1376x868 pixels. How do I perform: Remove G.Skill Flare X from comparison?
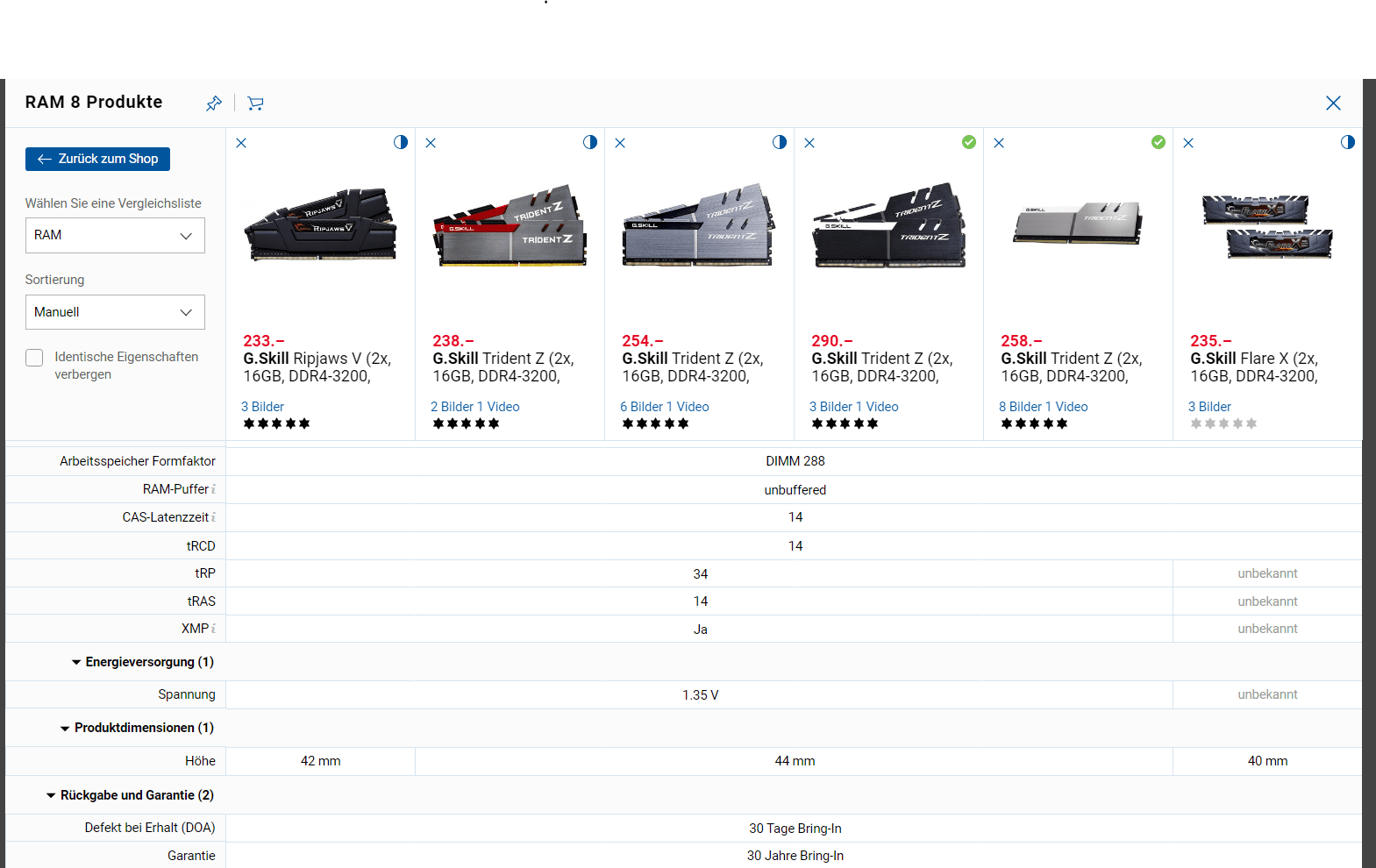[1188, 143]
